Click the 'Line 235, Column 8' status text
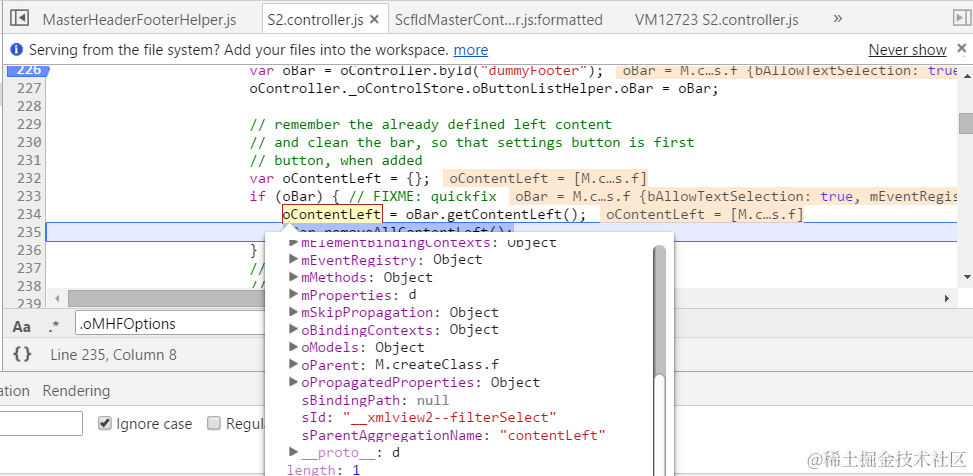 (114, 355)
